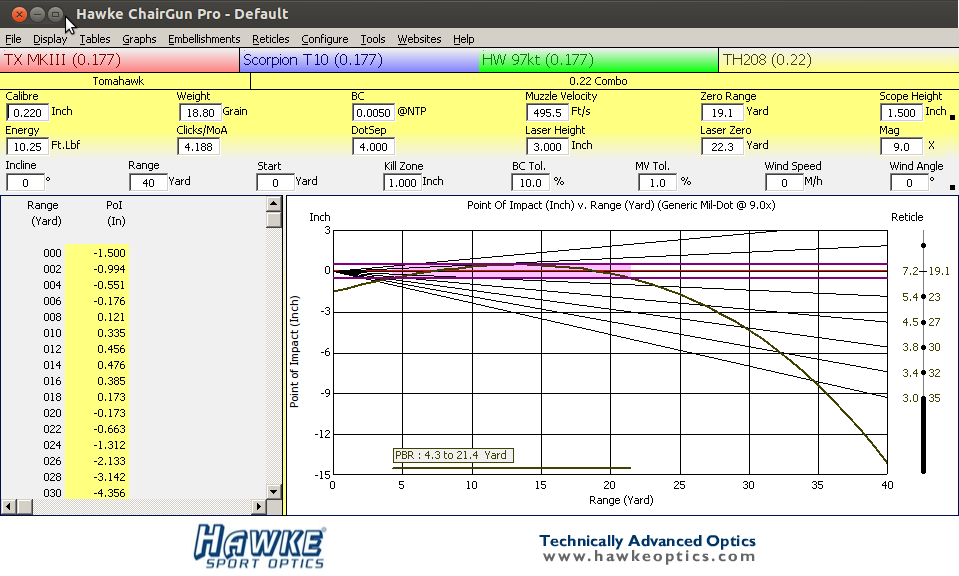Click the Weight grain input field
Image resolution: width=959 pixels, height=576 pixels.
200,113
